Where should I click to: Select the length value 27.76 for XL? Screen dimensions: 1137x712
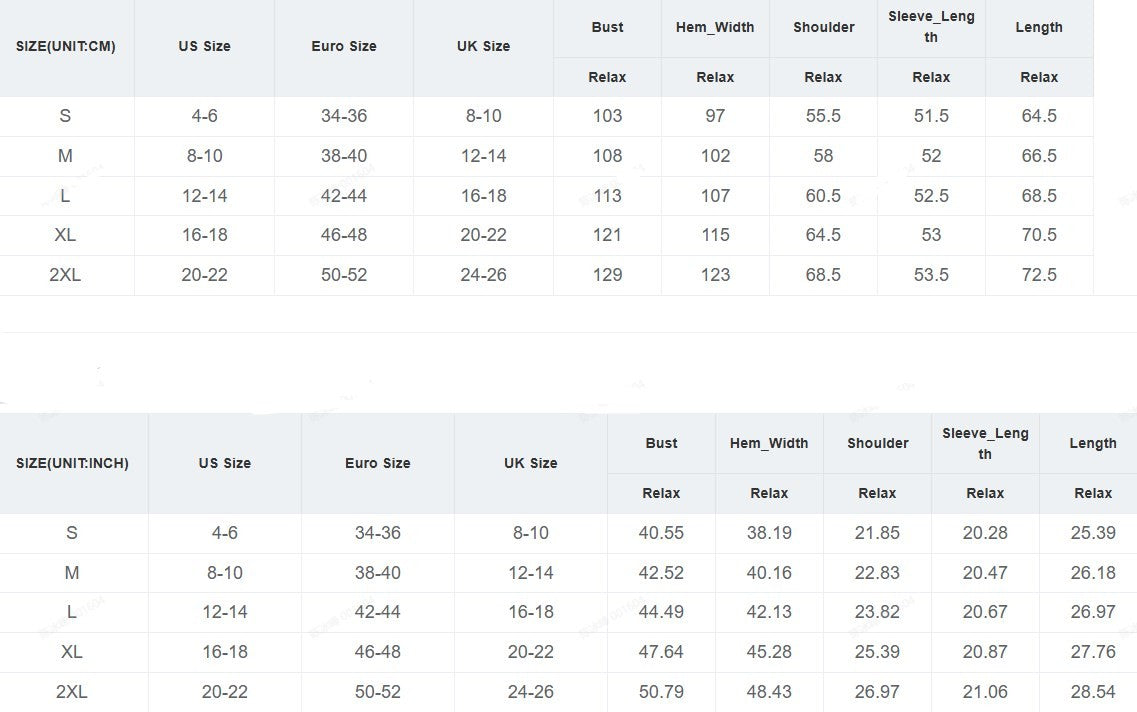[x=1093, y=652]
